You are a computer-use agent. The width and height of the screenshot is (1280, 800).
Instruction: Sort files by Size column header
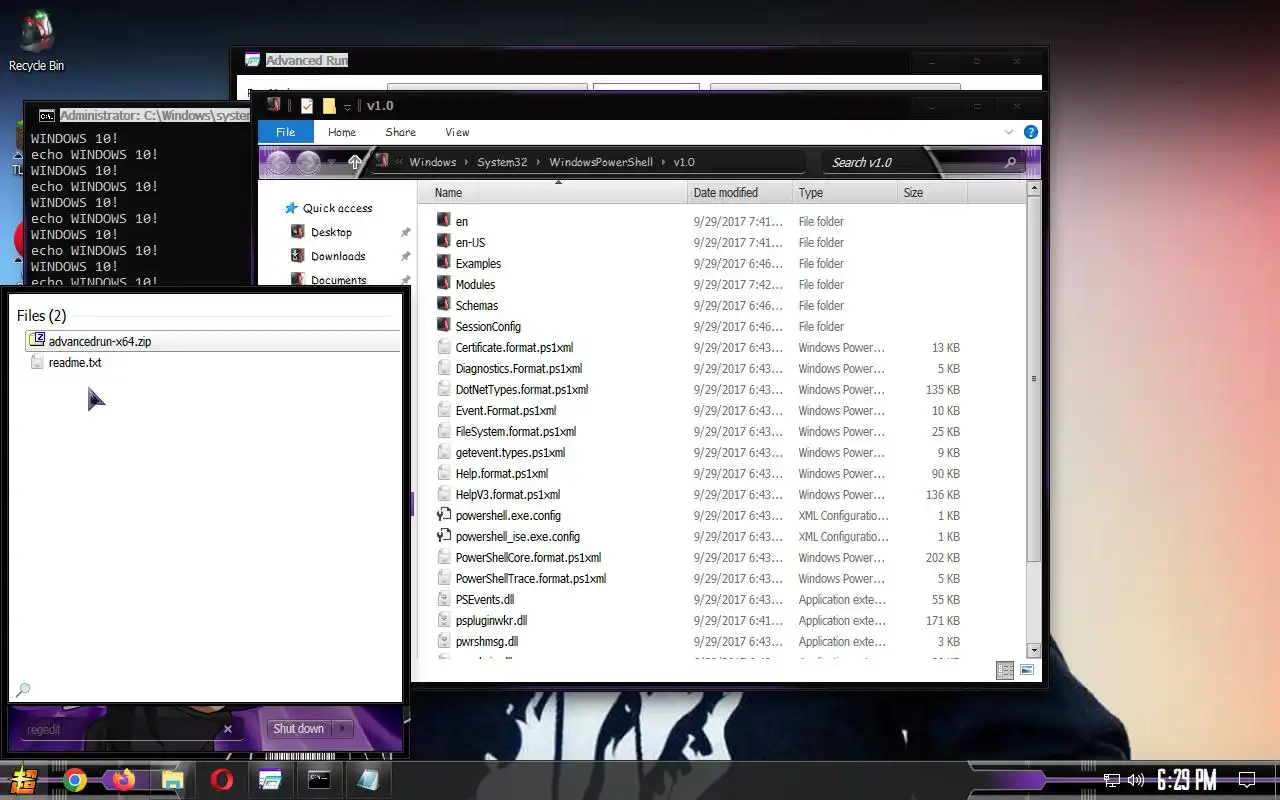[932, 193]
